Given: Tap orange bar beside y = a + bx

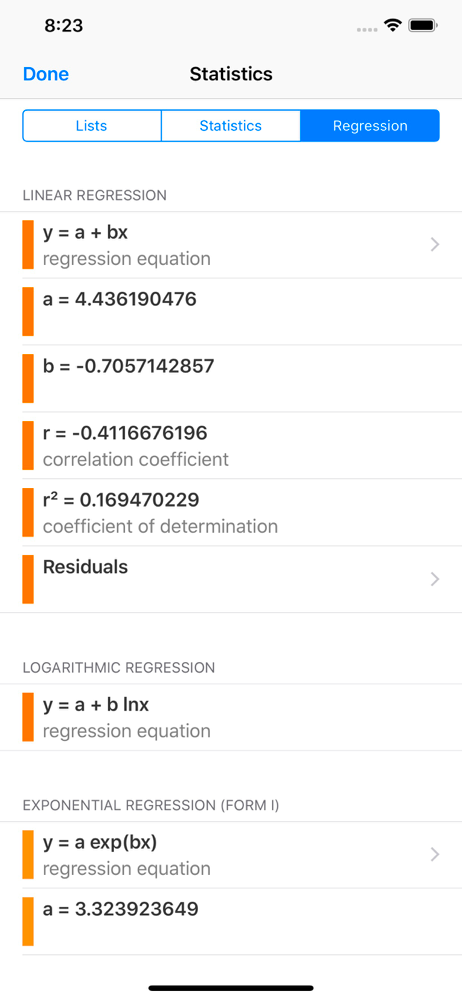Looking at the screenshot, I should [28, 245].
